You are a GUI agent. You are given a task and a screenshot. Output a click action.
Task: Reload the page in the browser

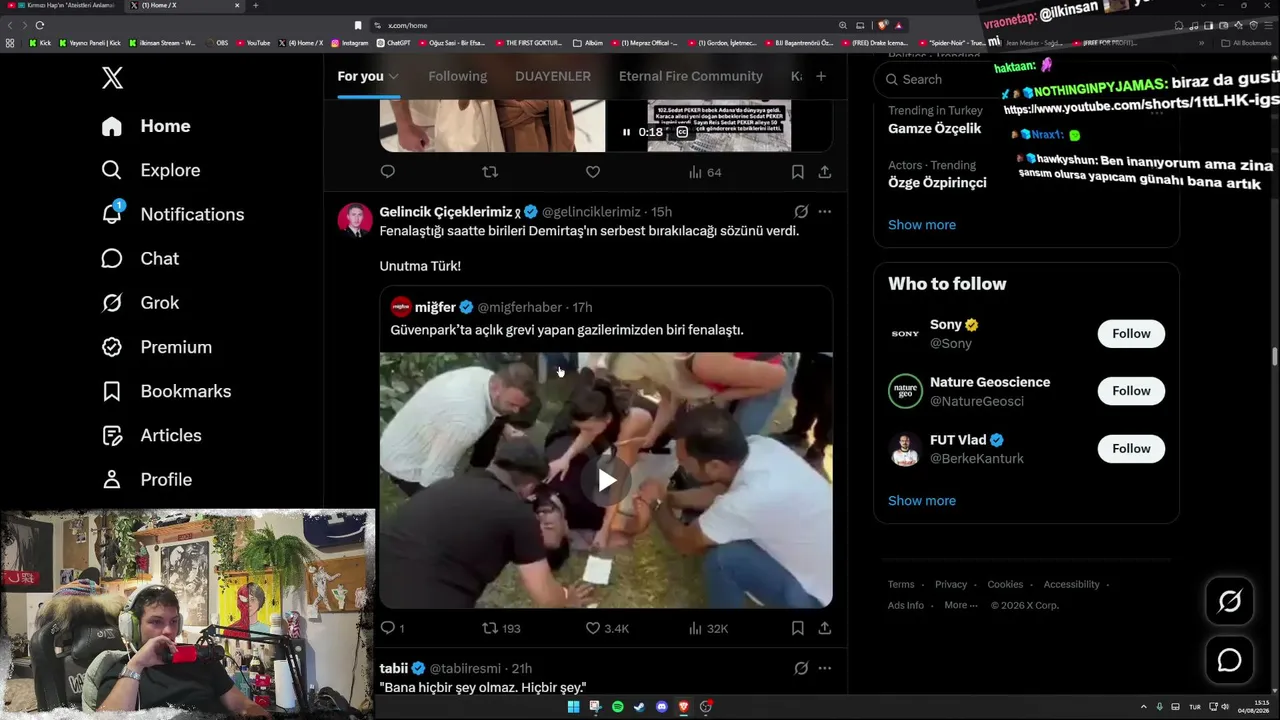[x=40, y=25]
